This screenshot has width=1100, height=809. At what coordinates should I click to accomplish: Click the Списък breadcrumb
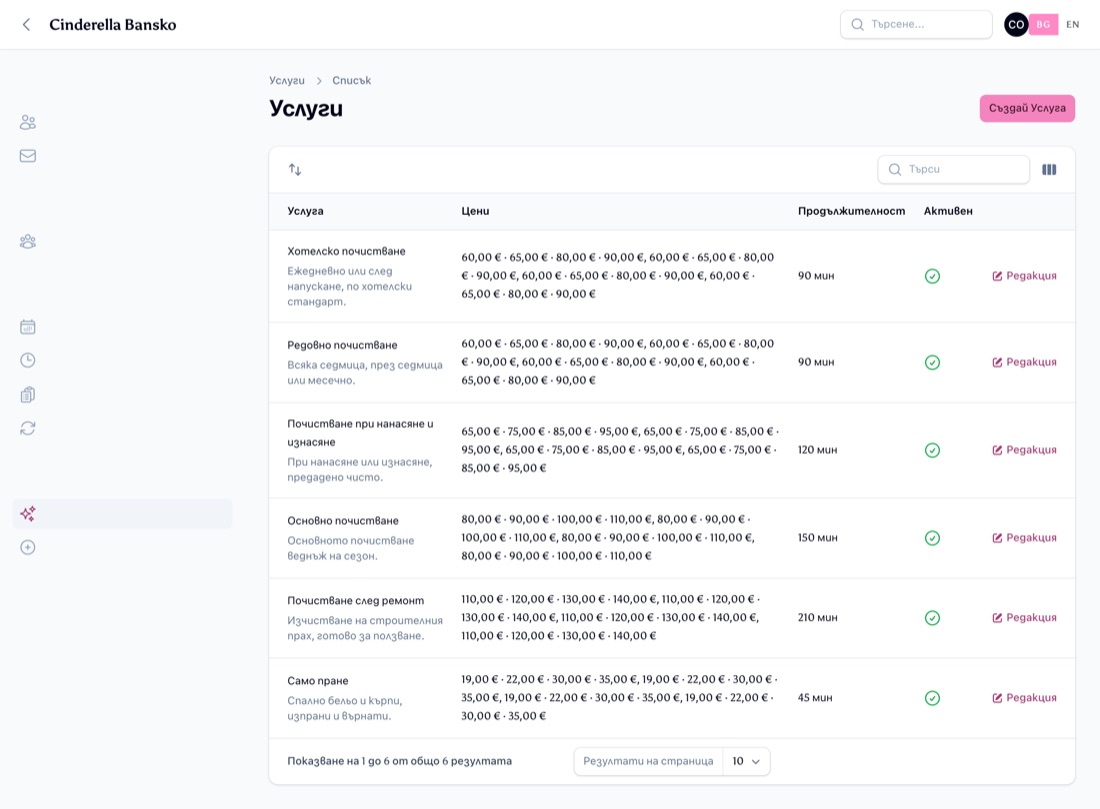pos(351,81)
